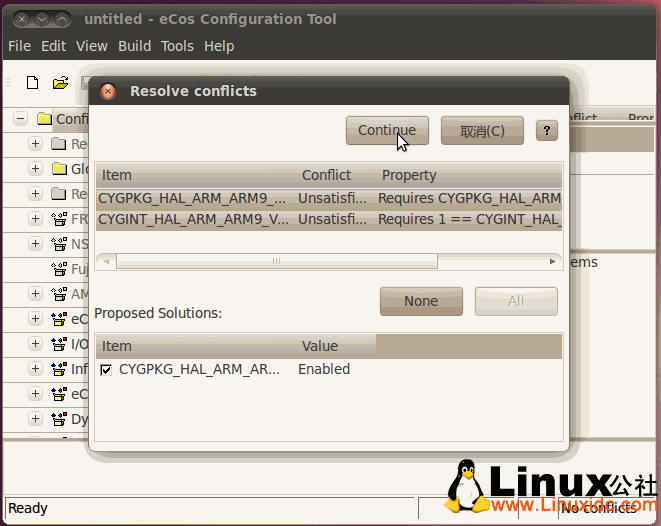Image resolution: width=661 pixels, height=526 pixels.
Task: Click the None button
Action: 421,301
